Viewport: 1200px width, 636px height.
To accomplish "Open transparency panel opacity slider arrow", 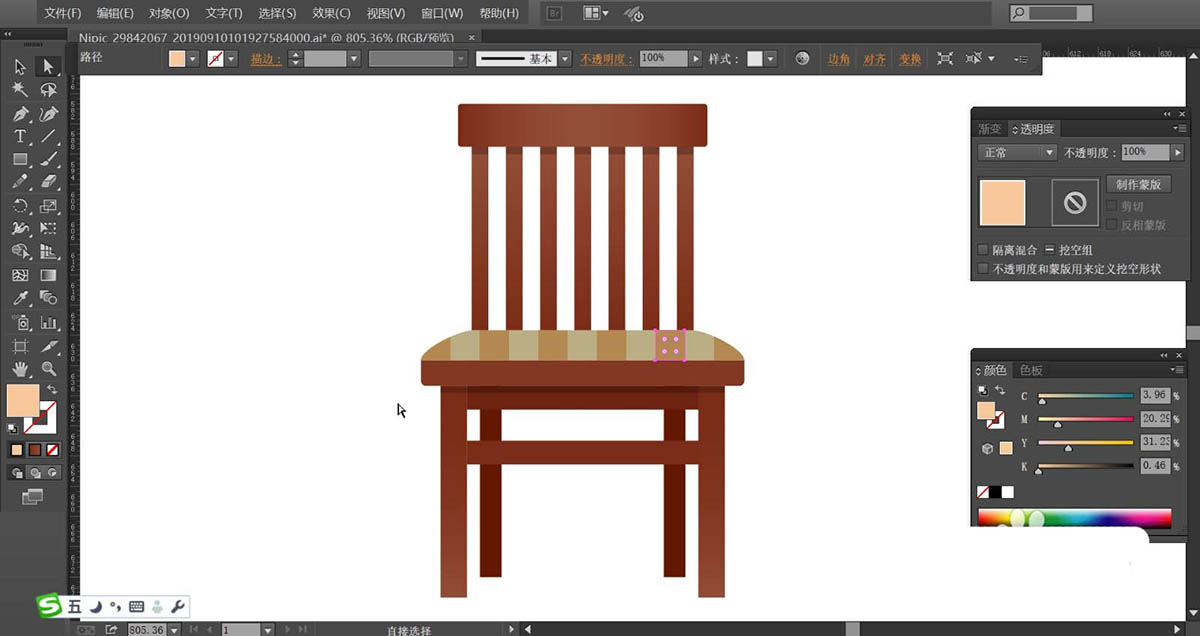I will click(x=1177, y=153).
